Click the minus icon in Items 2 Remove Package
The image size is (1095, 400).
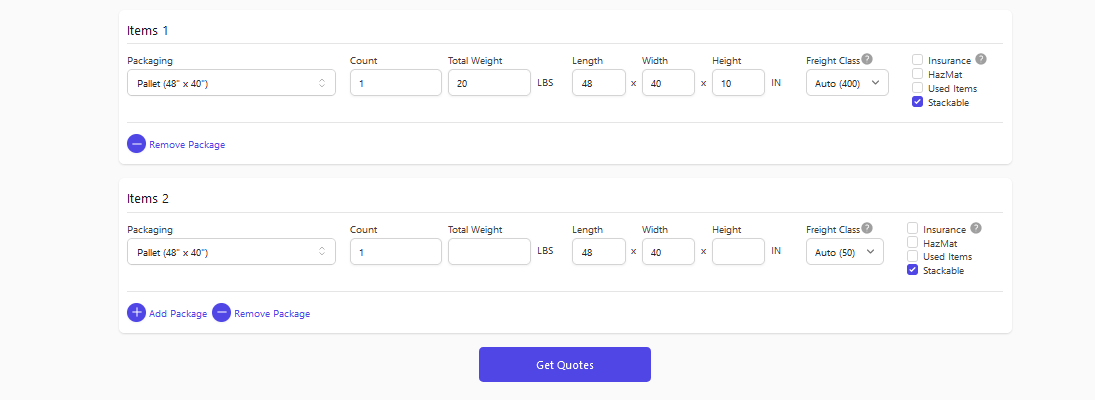click(x=221, y=313)
